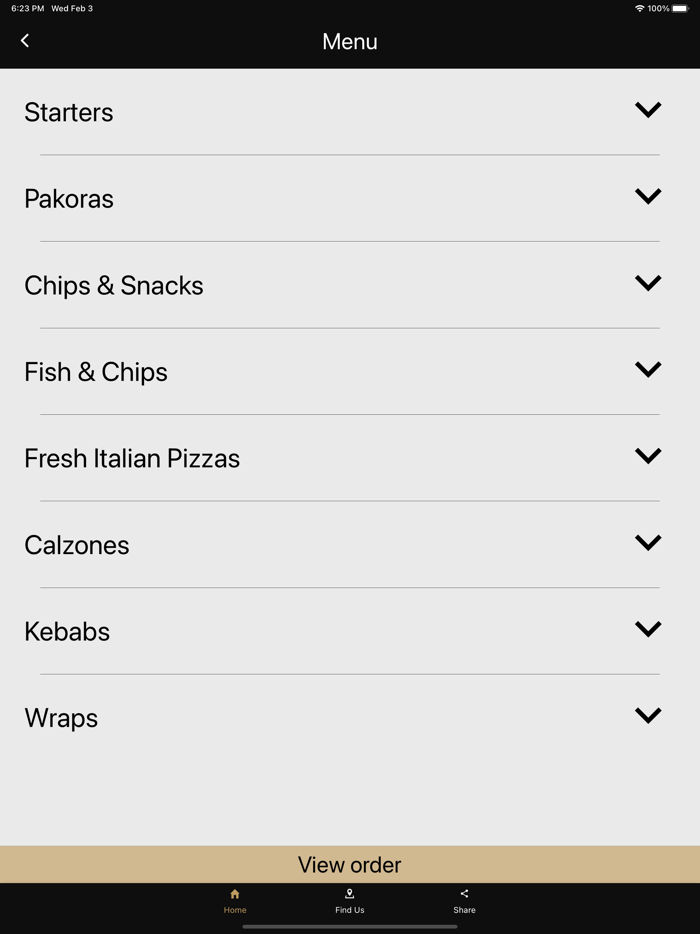Select the Kebabs menu category label
Screen dimensions: 700x934
pyautogui.click(x=67, y=632)
